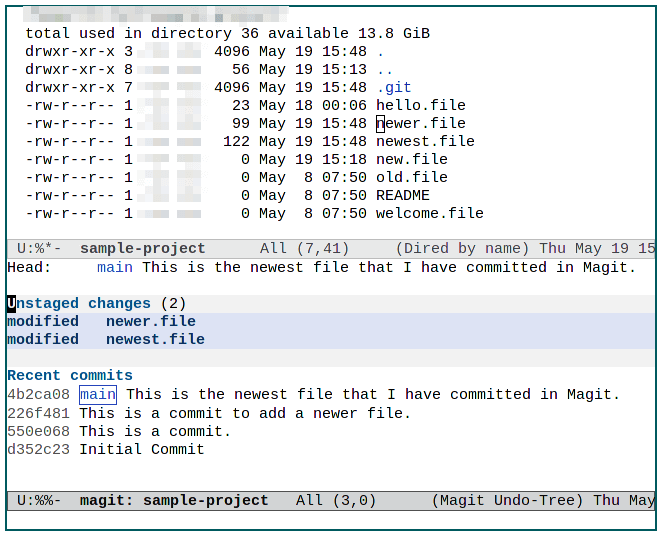Go to parent directory '..' entry
The image size is (661, 535).
click(x=384, y=69)
